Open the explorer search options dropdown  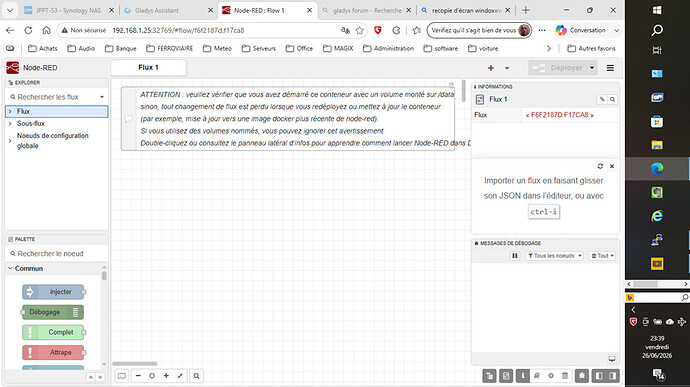tap(102, 97)
